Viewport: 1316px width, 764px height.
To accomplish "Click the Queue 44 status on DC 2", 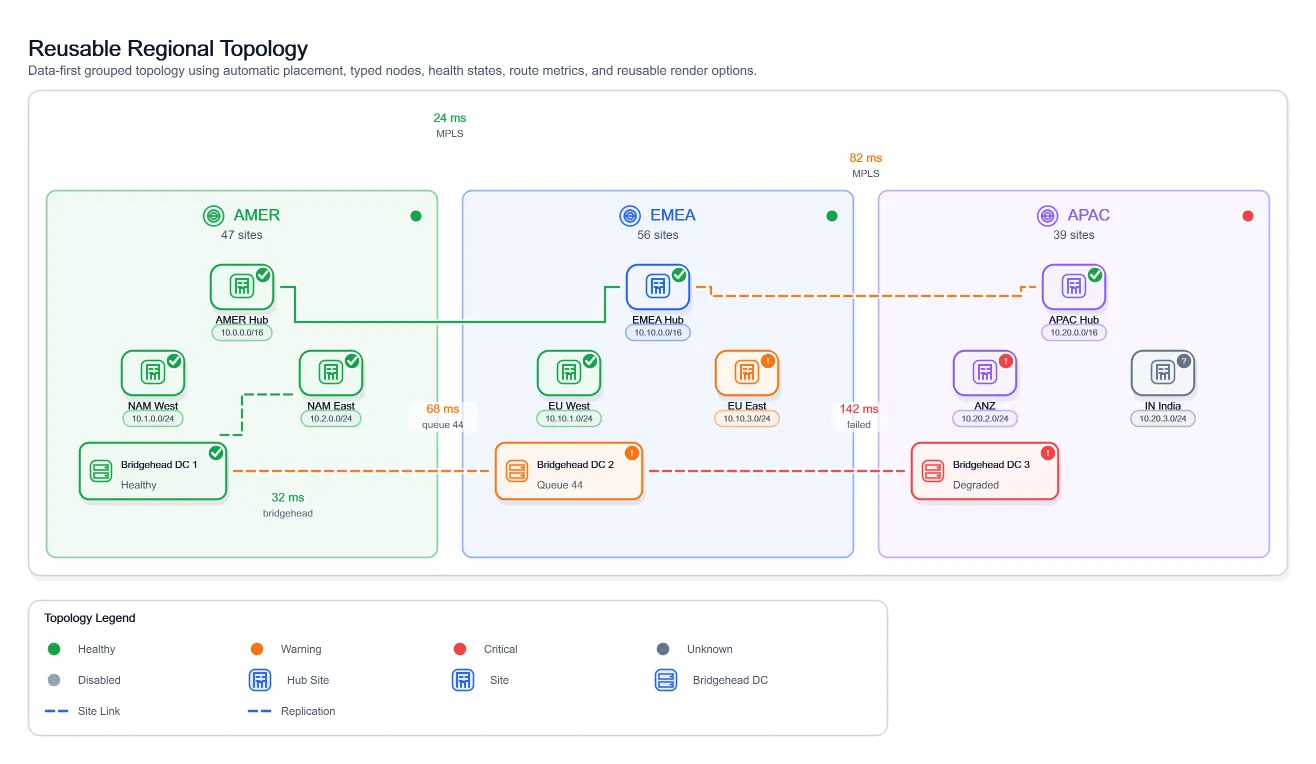I will coord(560,485).
